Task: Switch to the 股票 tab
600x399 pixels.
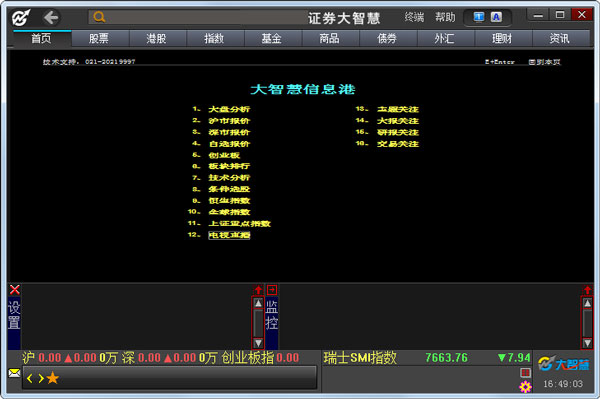Action: click(x=99, y=38)
